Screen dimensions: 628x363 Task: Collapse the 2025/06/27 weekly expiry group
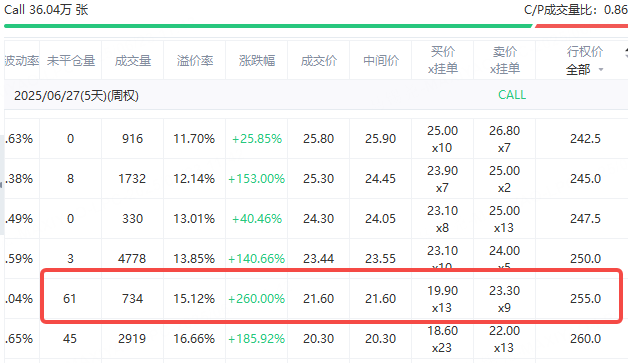pyautogui.click(x=76, y=96)
